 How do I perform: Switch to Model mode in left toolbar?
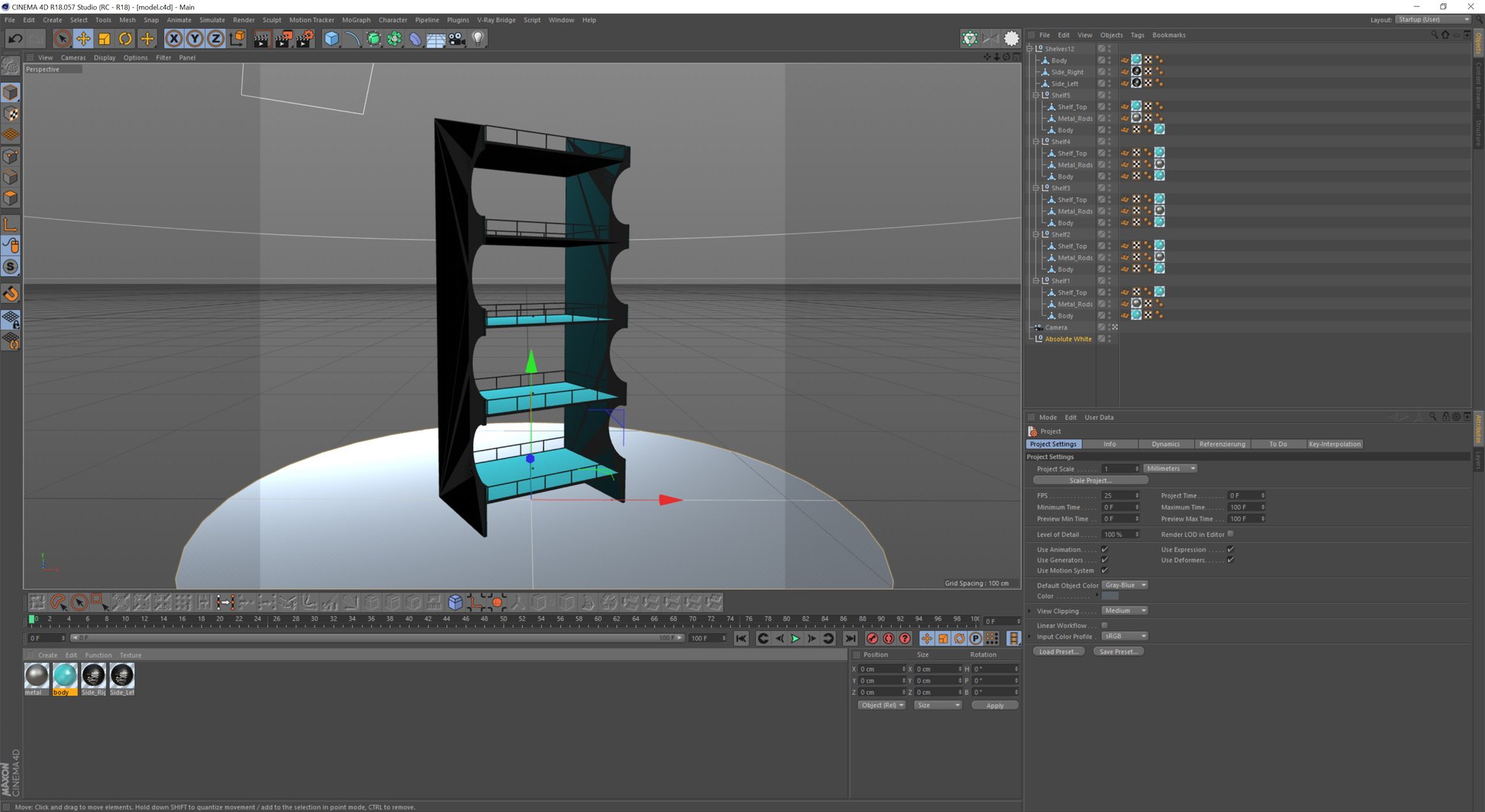coord(11,93)
